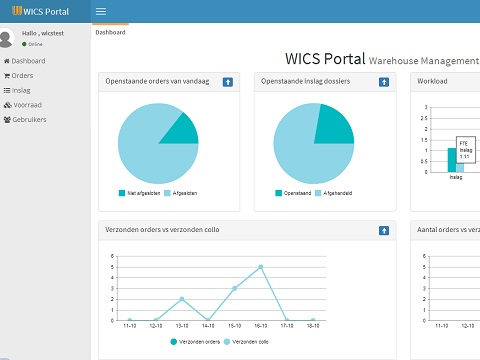Viewport: 480px width, 360px height.
Task: Collapse the Openstaande orders van vandaag panel
Action: pyautogui.click(x=228, y=82)
